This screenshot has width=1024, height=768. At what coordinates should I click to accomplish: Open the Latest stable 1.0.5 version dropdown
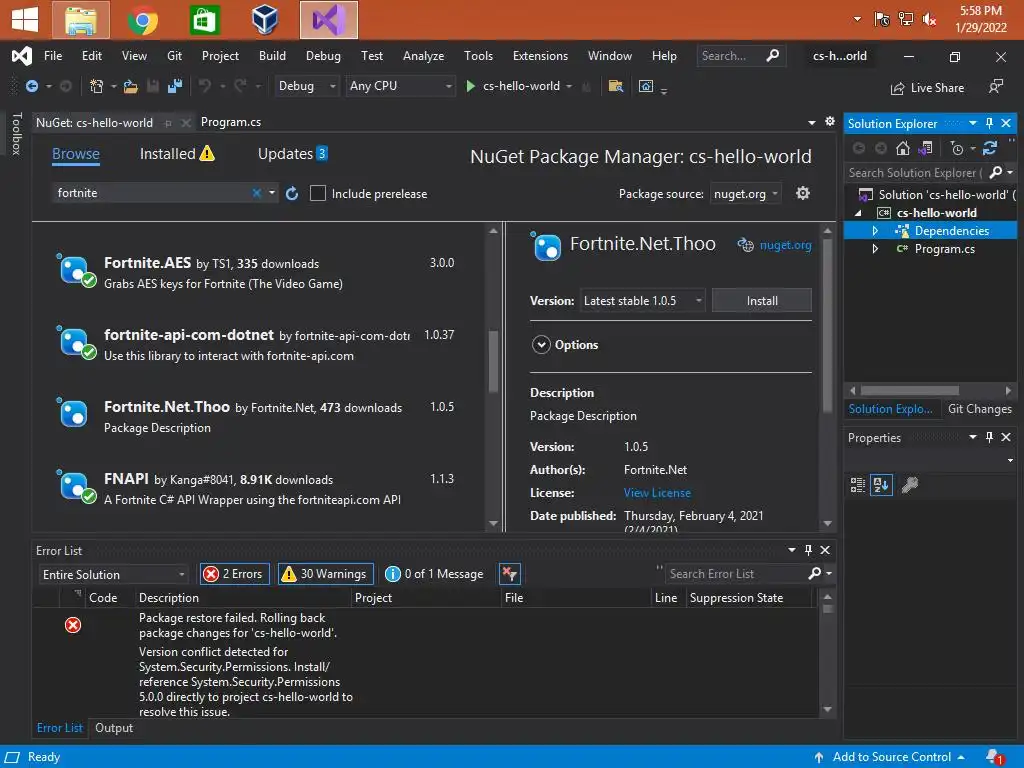pyautogui.click(x=643, y=301)
